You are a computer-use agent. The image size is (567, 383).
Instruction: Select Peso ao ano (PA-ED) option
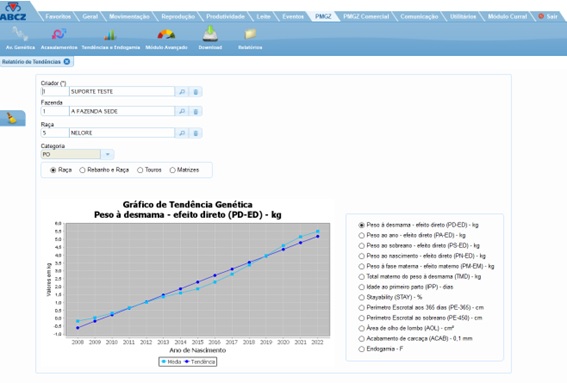tap(361, 235)
